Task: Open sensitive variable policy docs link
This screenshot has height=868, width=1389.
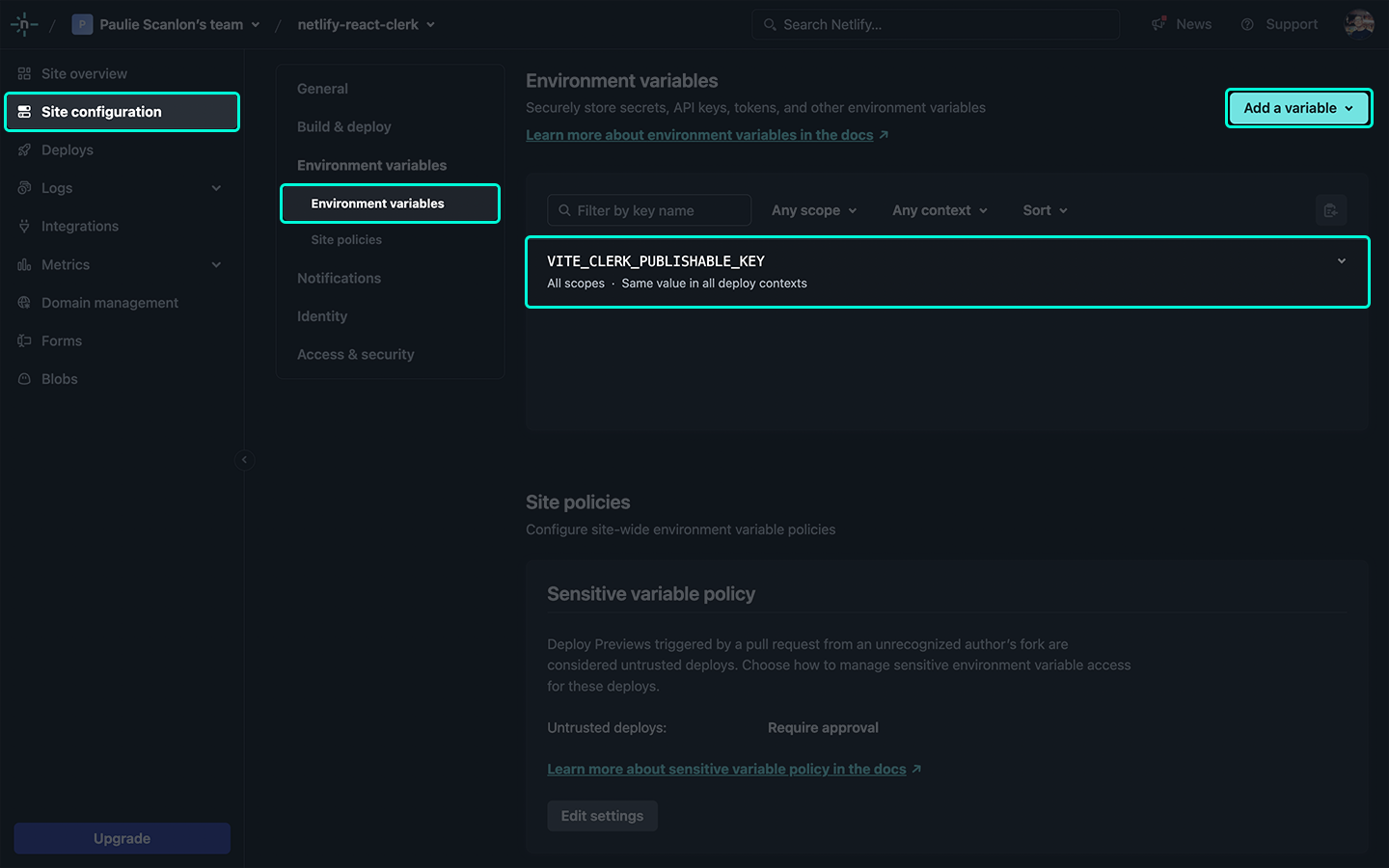Action: point(726,769)
